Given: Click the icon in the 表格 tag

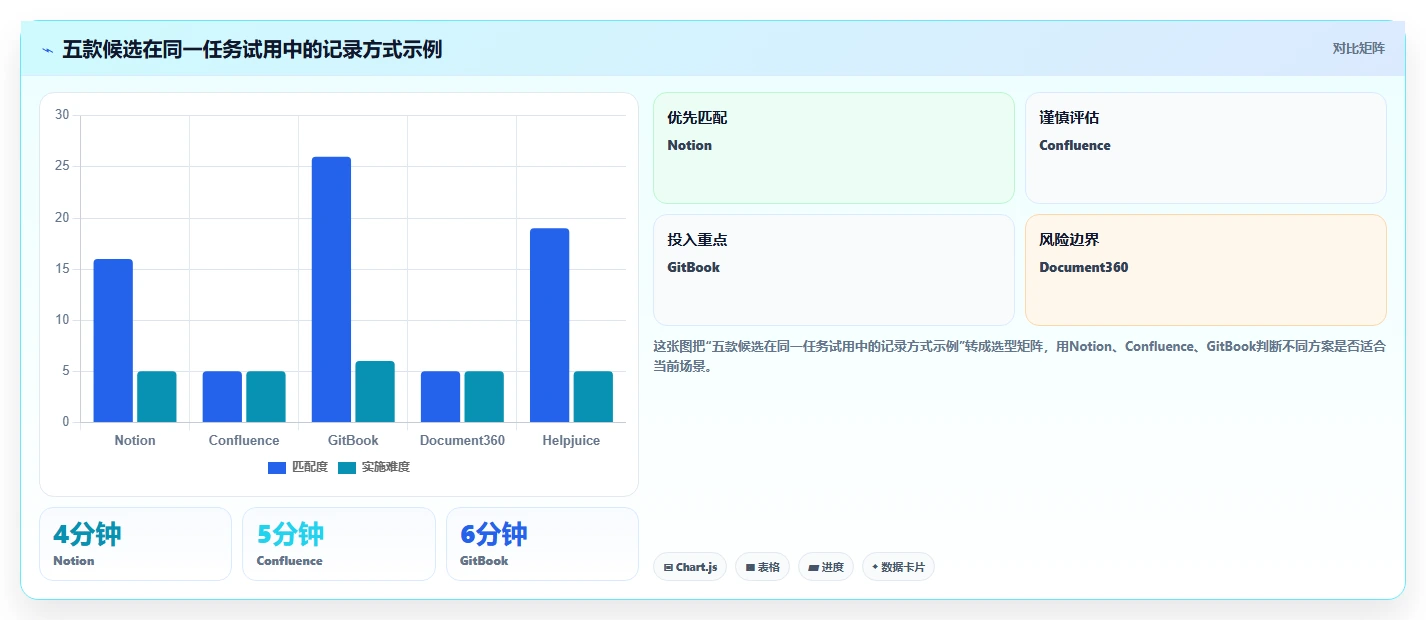Looking at the screenshot, I should 750,567.
